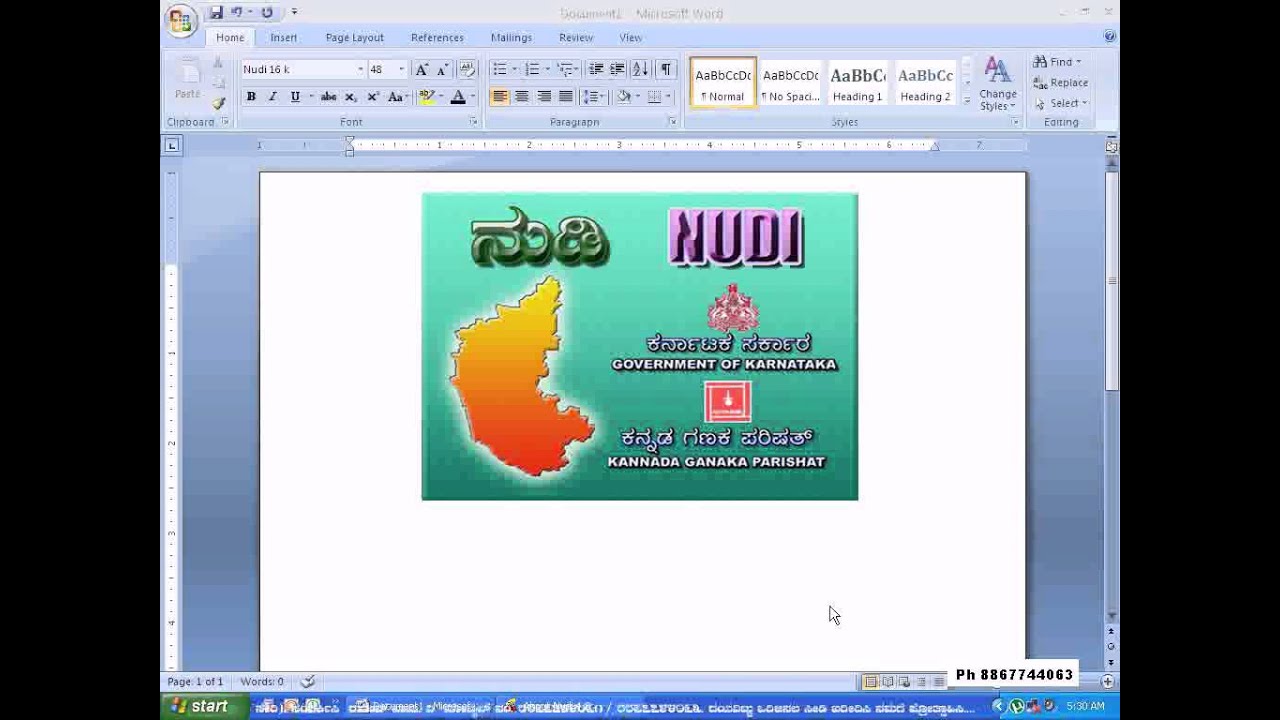
Task: Toggle Strikethrough formatting
Action: (328, 97)
